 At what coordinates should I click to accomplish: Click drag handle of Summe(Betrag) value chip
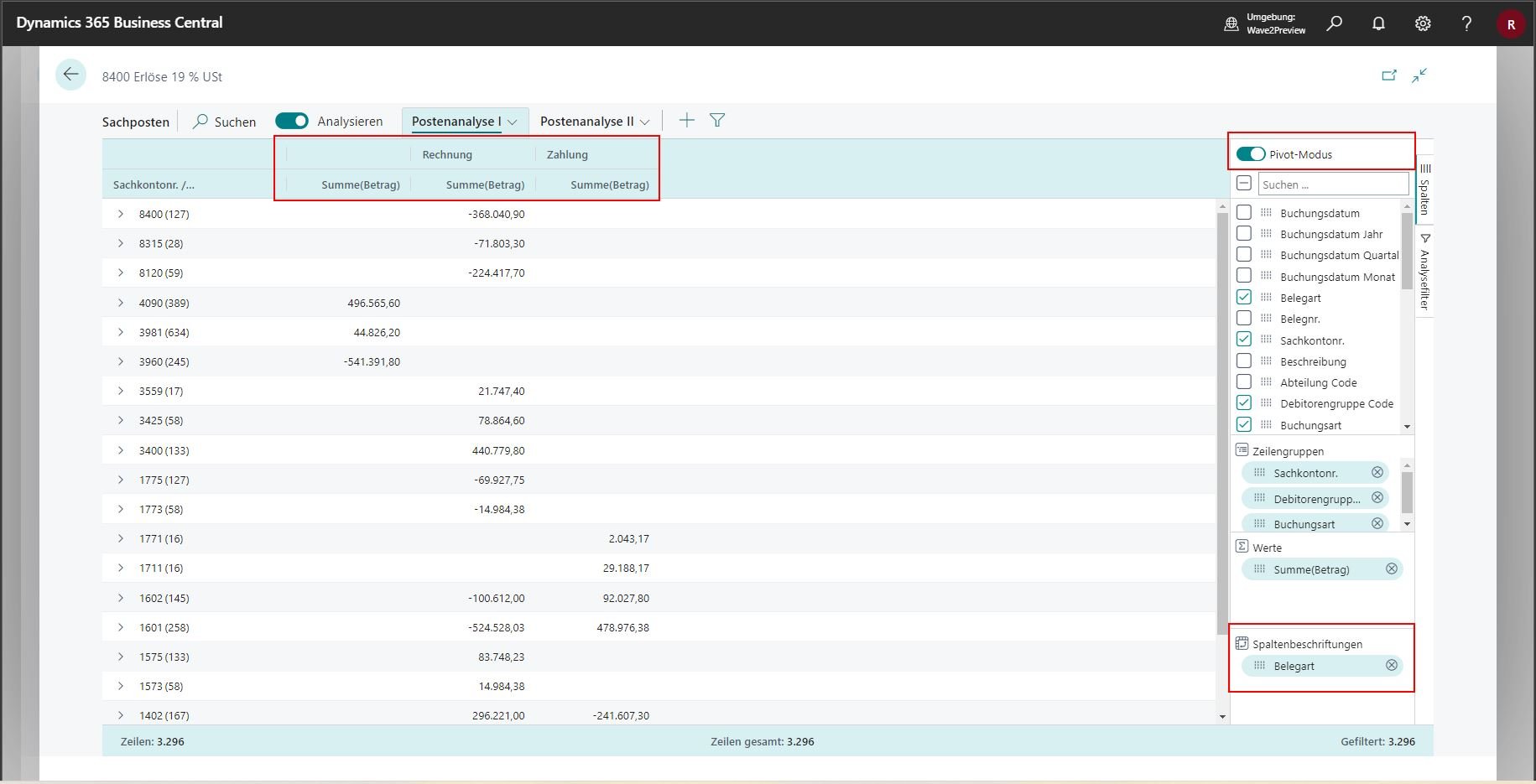pos(1259,569)
